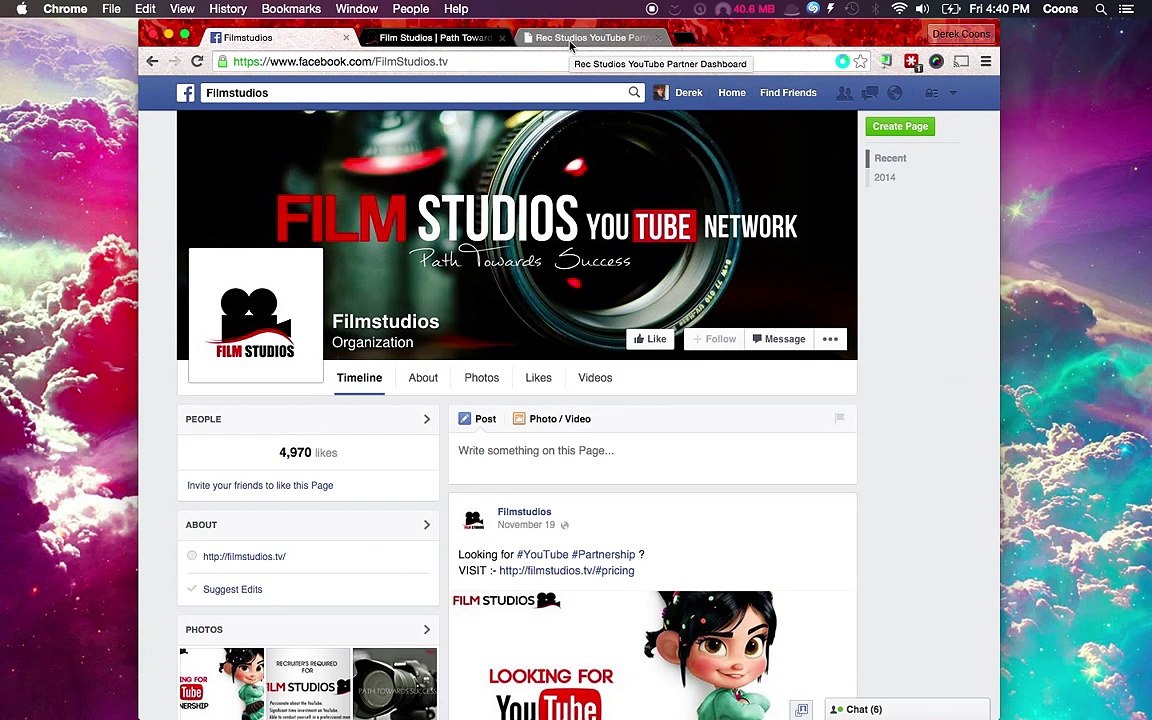
Task: Open the Photos tab
Action: click(x=481, y=378)
